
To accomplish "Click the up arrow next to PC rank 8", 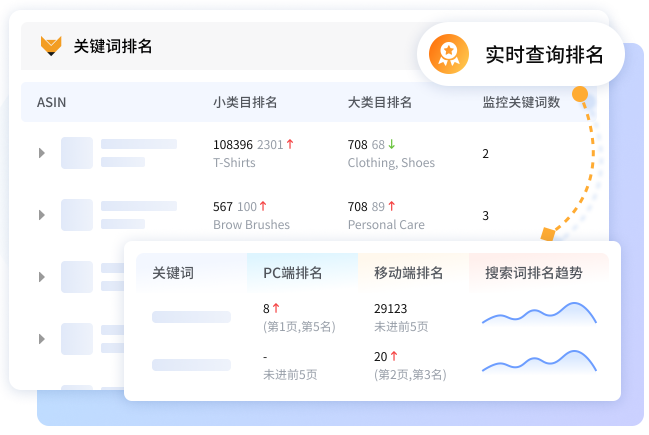I will click(x=276, y=309).
